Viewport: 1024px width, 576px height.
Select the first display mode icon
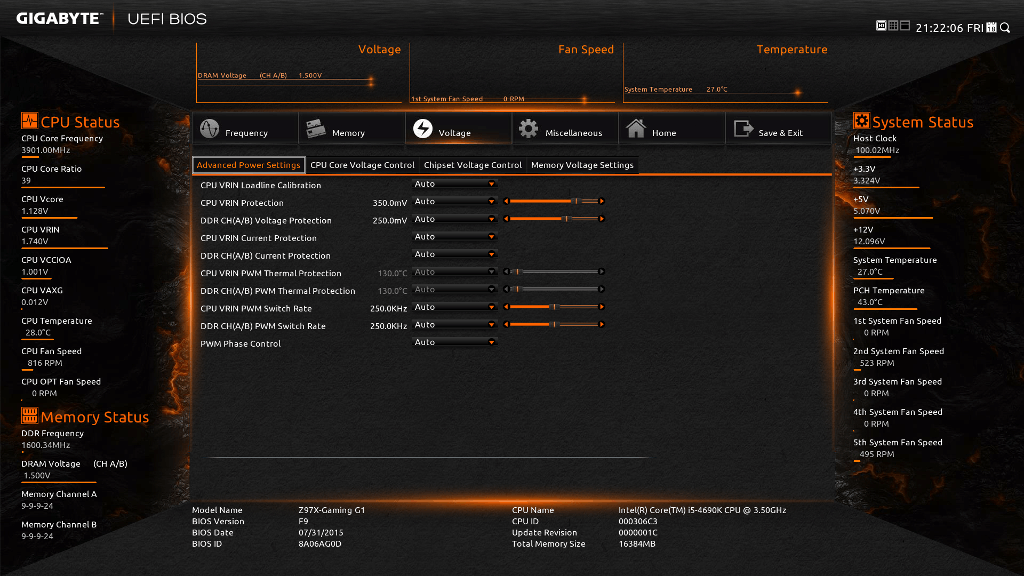pos(881,25)
